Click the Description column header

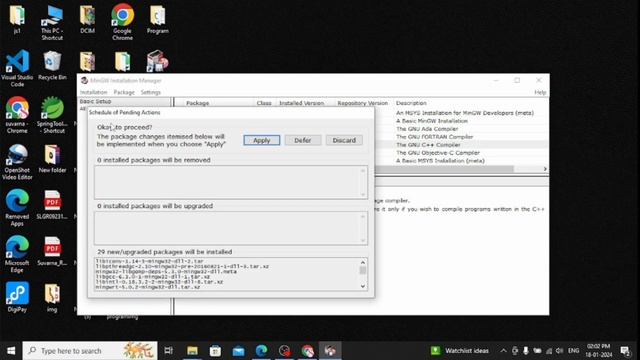[411, 103]
